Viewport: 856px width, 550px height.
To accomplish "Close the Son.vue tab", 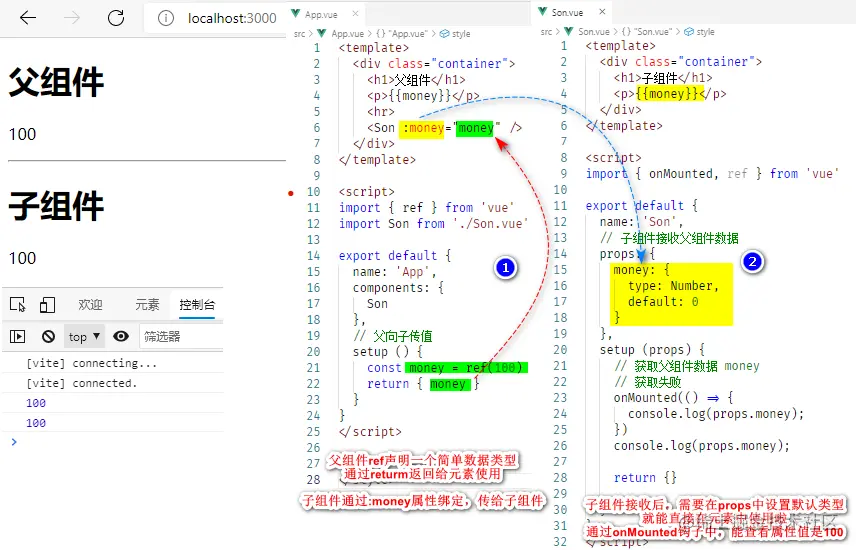I will pos(602,11).
